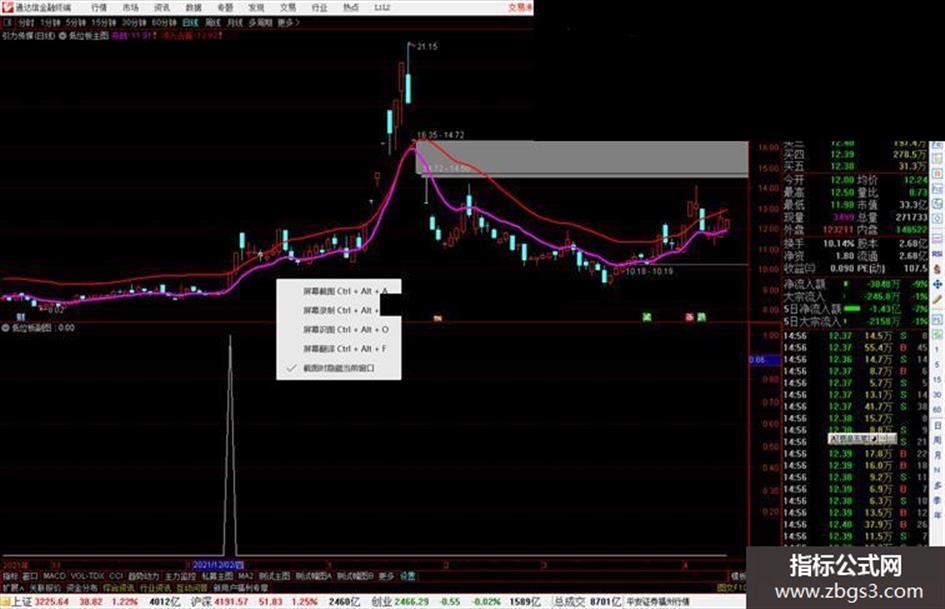Select the MA2 indicator tab
Screen dimensions: 945x609
(245, 576)
